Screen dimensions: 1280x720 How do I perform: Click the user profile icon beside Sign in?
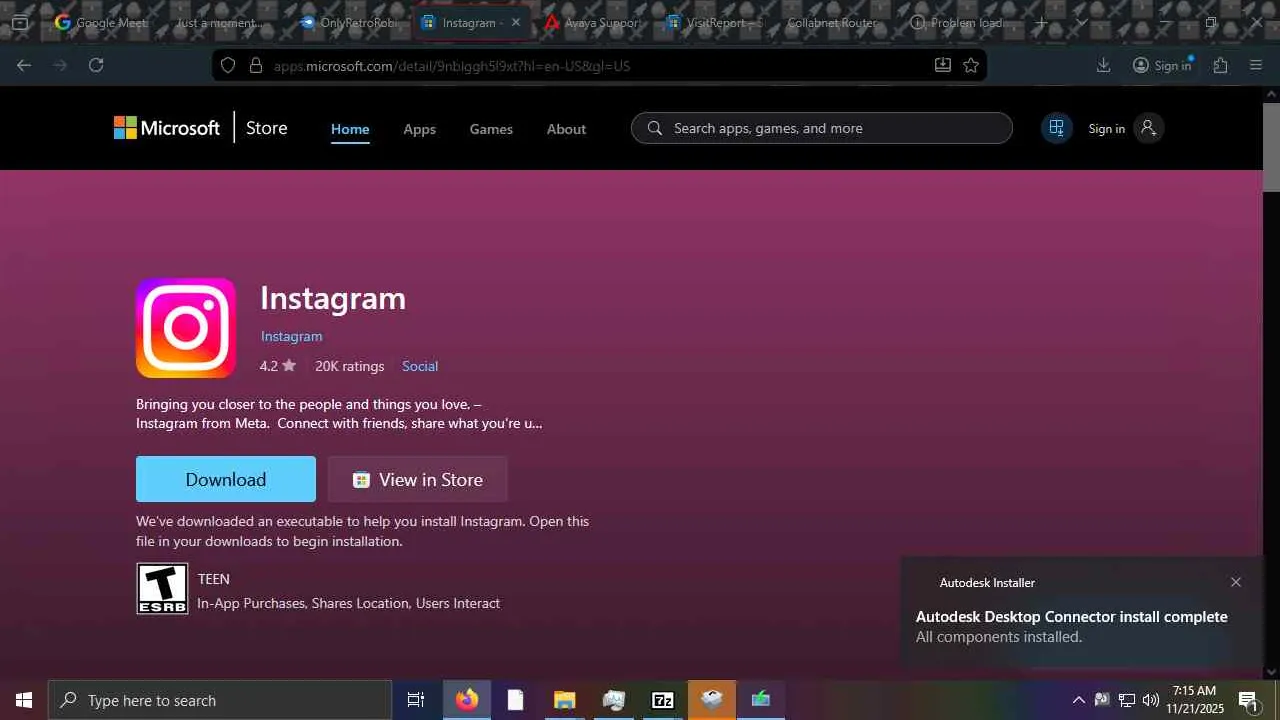1148,128
